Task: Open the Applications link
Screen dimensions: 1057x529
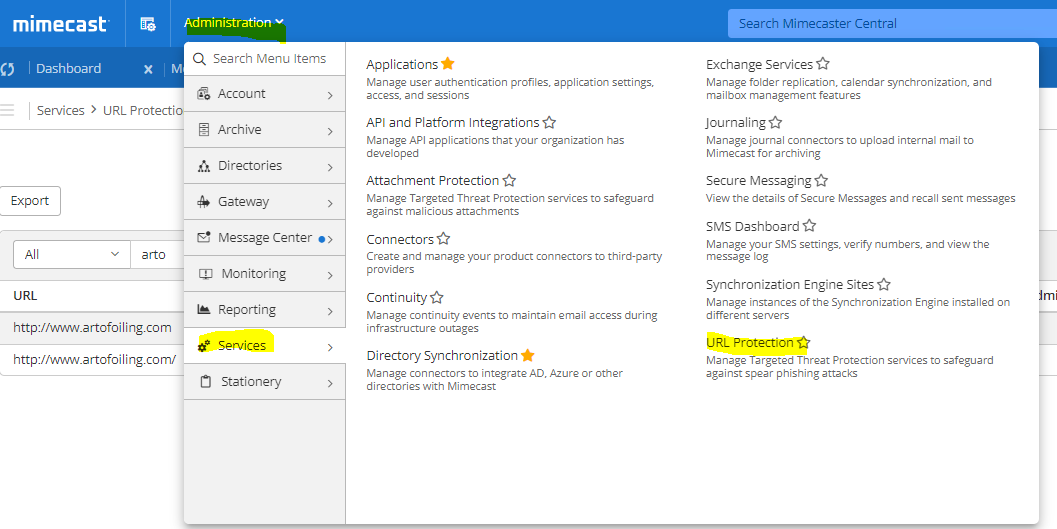Action: click(x=402, y=64)
